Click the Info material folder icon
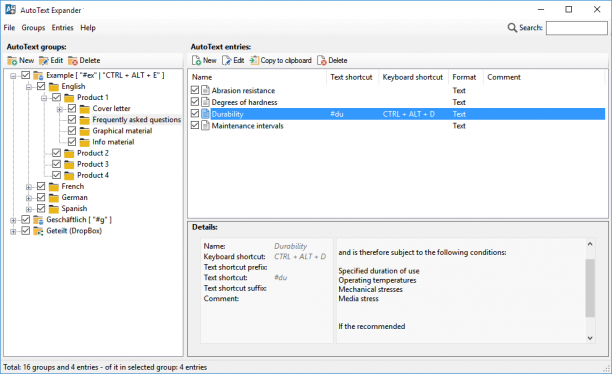This screenshot has height=374, width=612. pyautogui.click(x=85, y=142)
